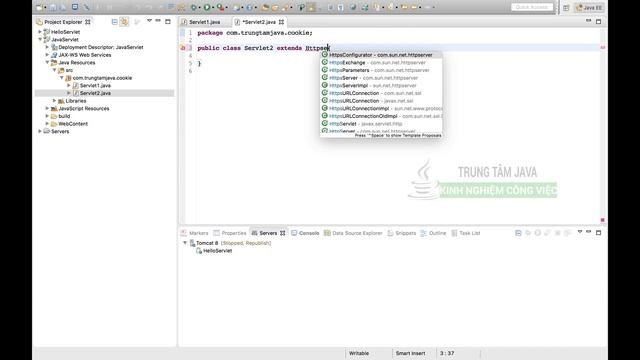Image resolution: width=640 pixels, height=360 pixels.
Task: Choose HttpsParameters from the autocomplete list
Action: point(381,70)
